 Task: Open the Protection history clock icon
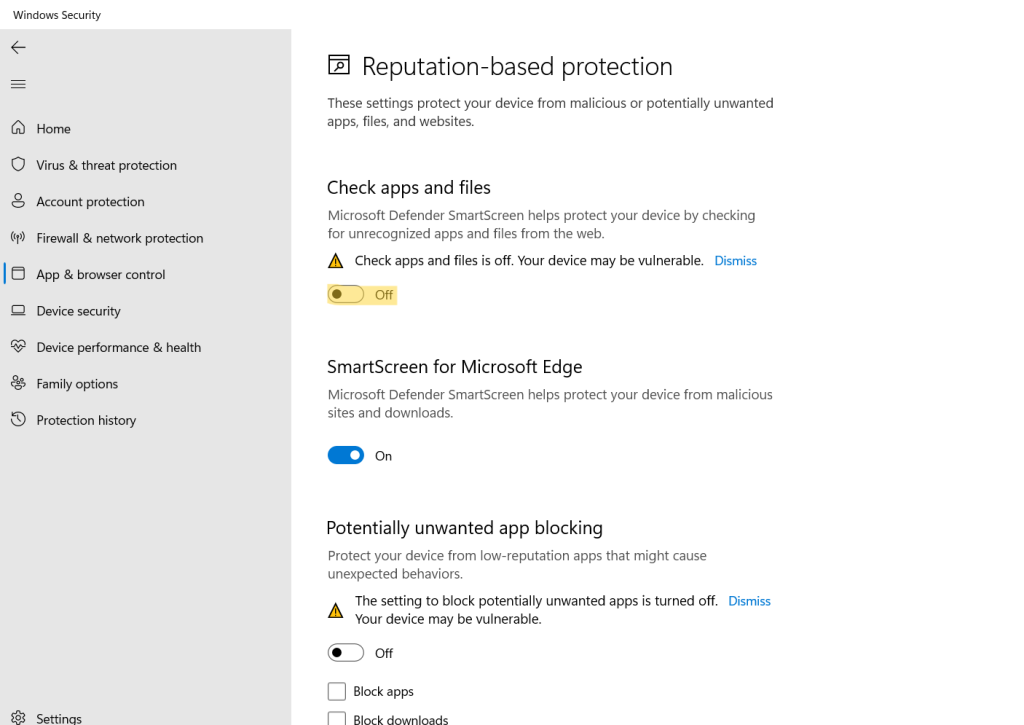[18, 420]
